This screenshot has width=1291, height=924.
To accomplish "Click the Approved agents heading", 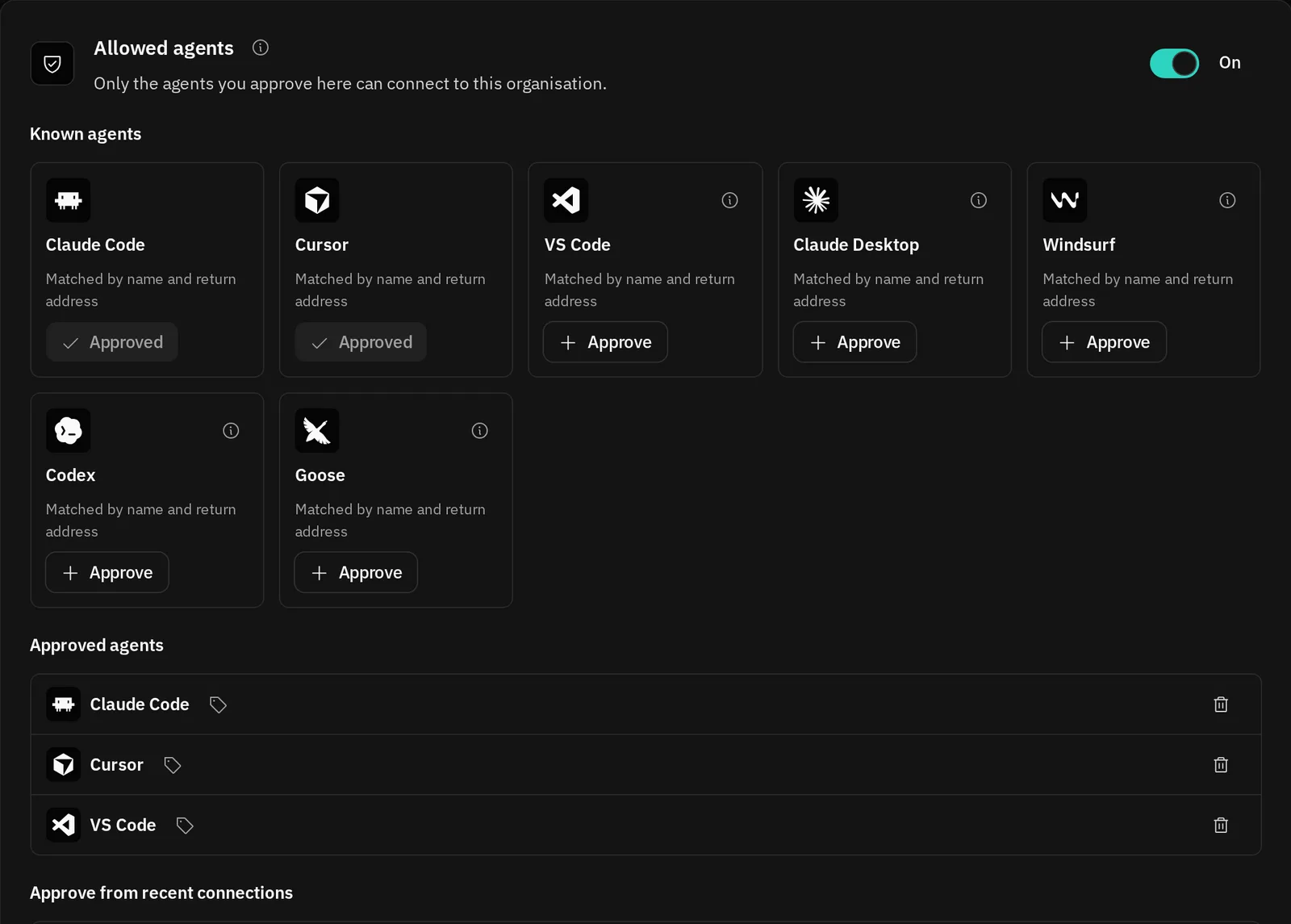I will (97, 646).
